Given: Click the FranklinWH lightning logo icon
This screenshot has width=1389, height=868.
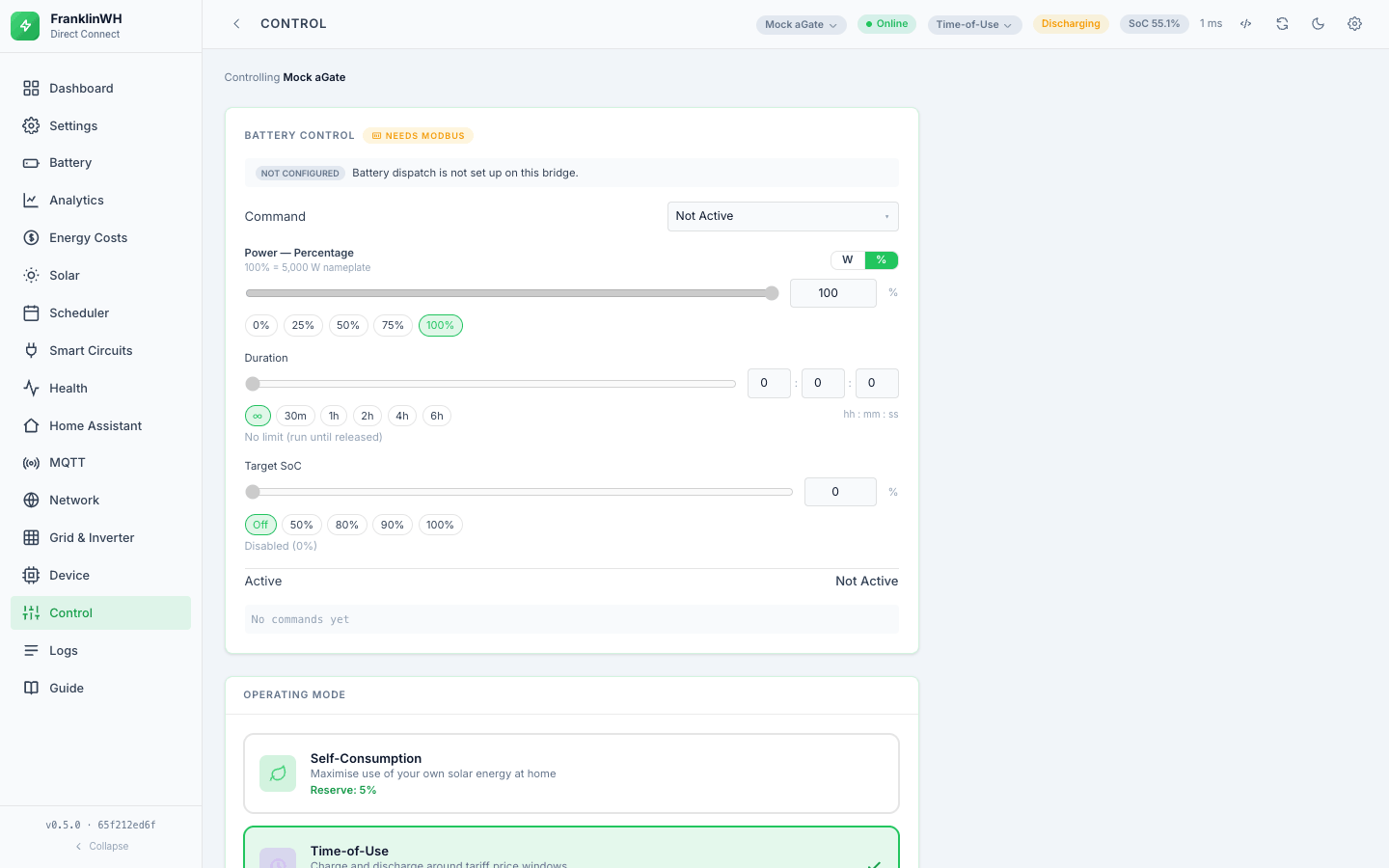Looking at the screenshot, I should coord(25,26).
